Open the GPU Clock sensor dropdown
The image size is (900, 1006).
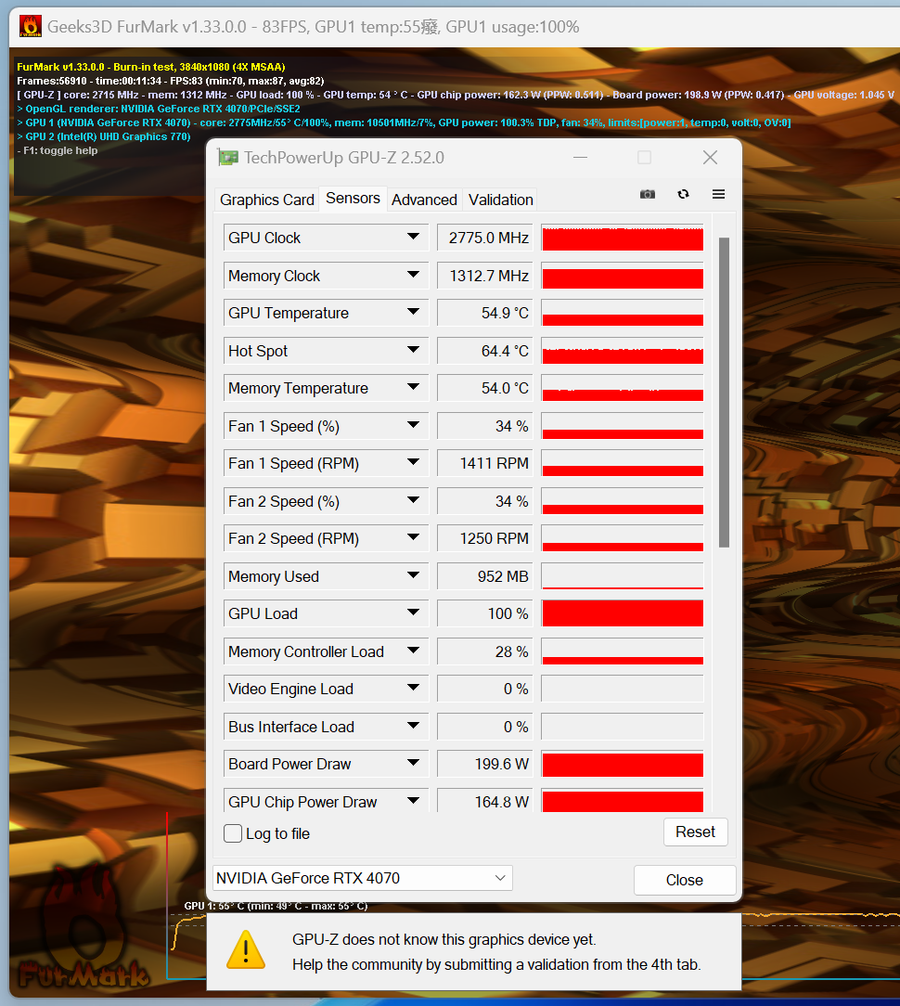[x=414, y=237]
